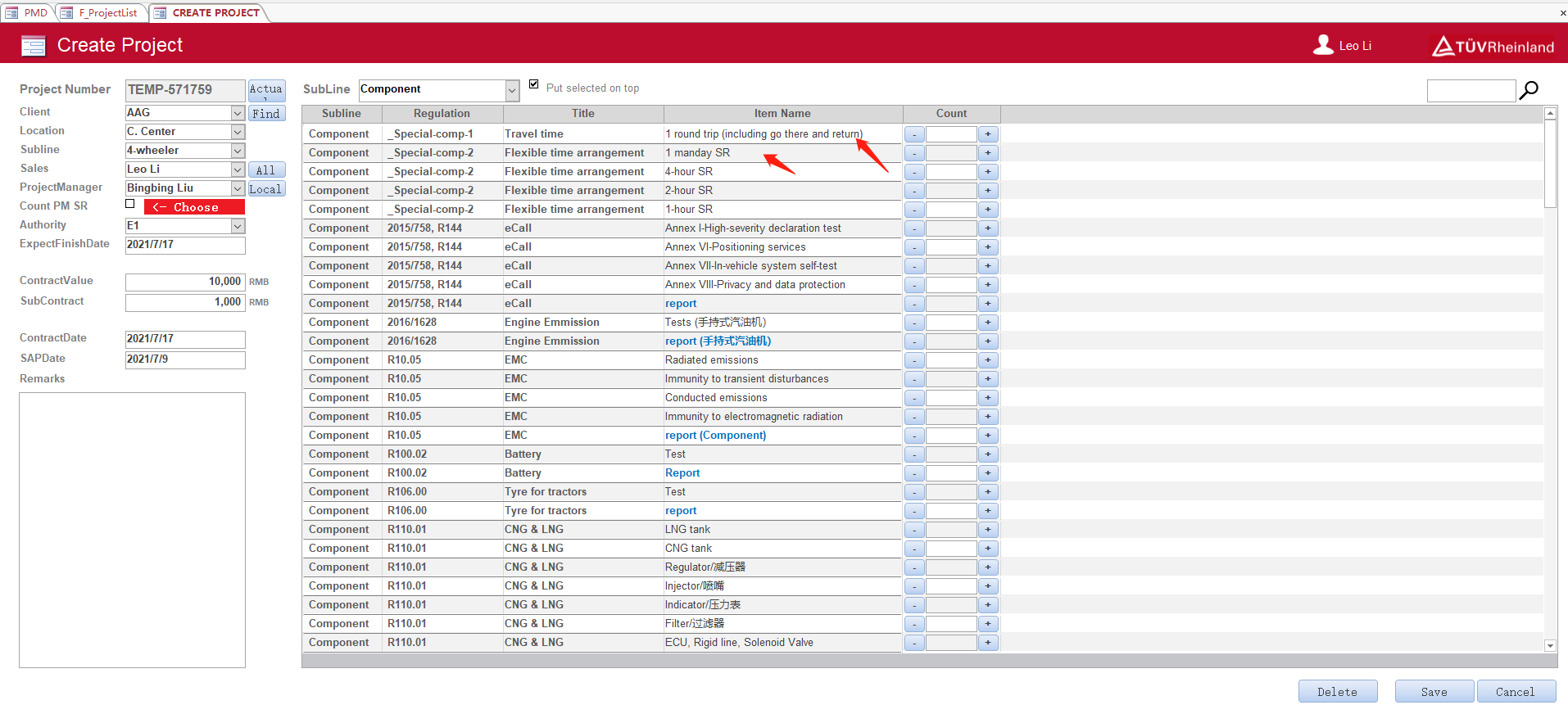
Task: Increase count for Annex VIII-Privacy and data protection
Action: coord(988,285)
